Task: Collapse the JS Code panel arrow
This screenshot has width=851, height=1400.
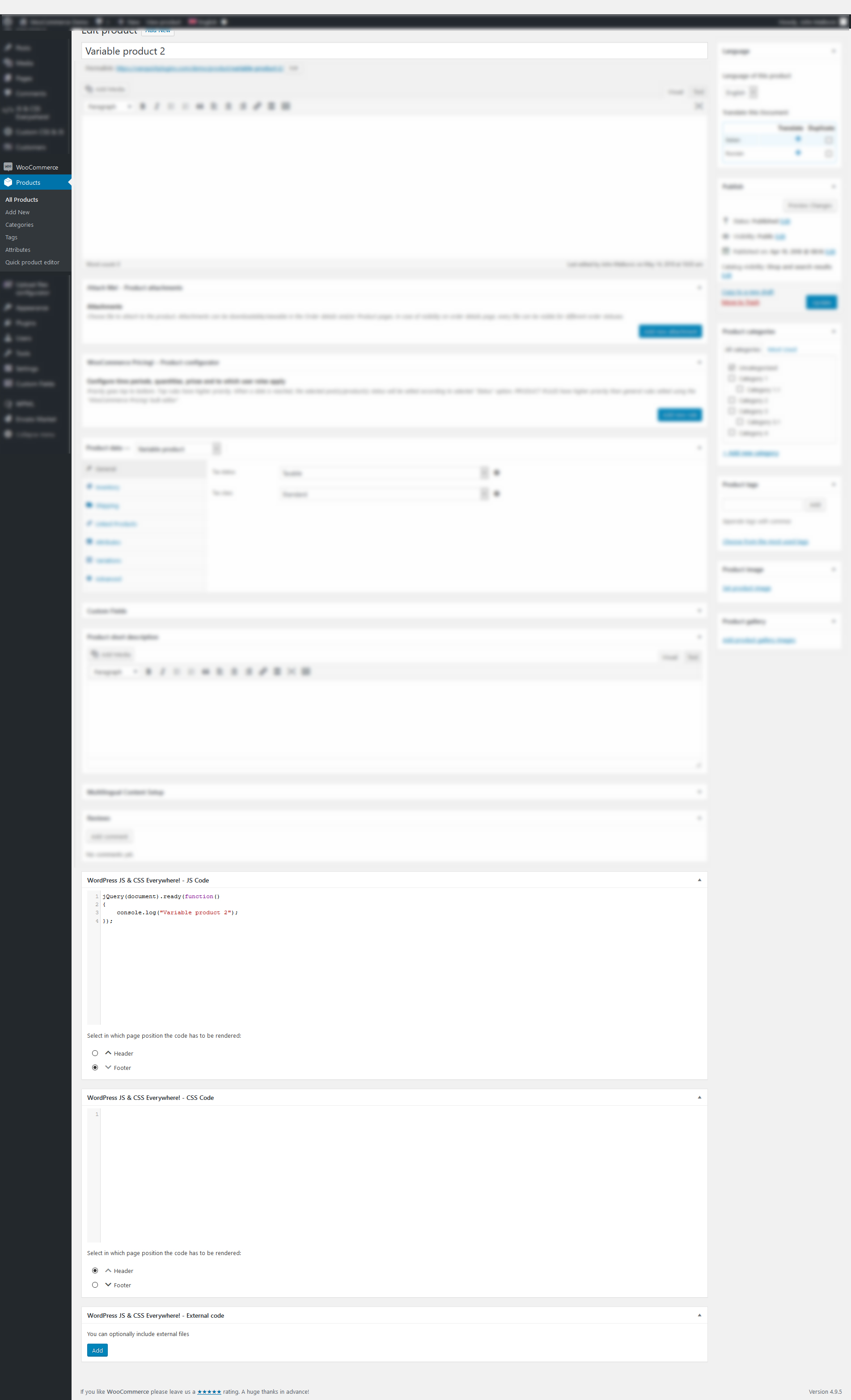Action: (x=699, y=879)
